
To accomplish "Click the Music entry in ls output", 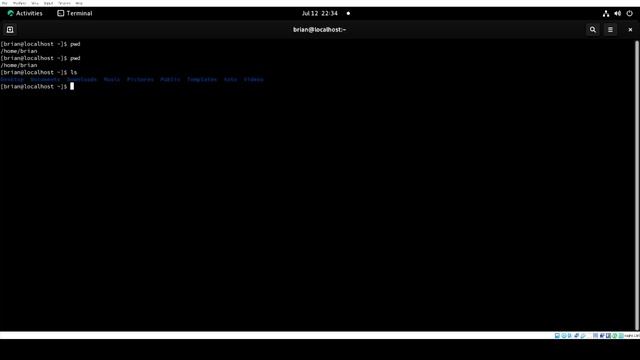I will pos(111,79).
